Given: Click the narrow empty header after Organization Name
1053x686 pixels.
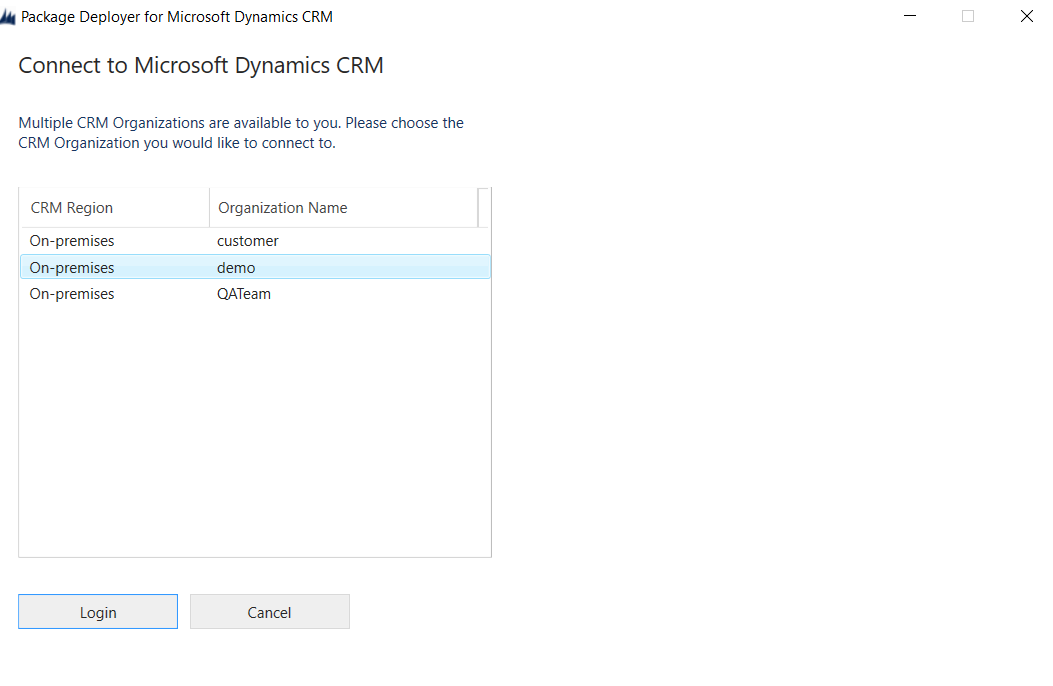Looking at the screenshot, I should coord(484,208).
